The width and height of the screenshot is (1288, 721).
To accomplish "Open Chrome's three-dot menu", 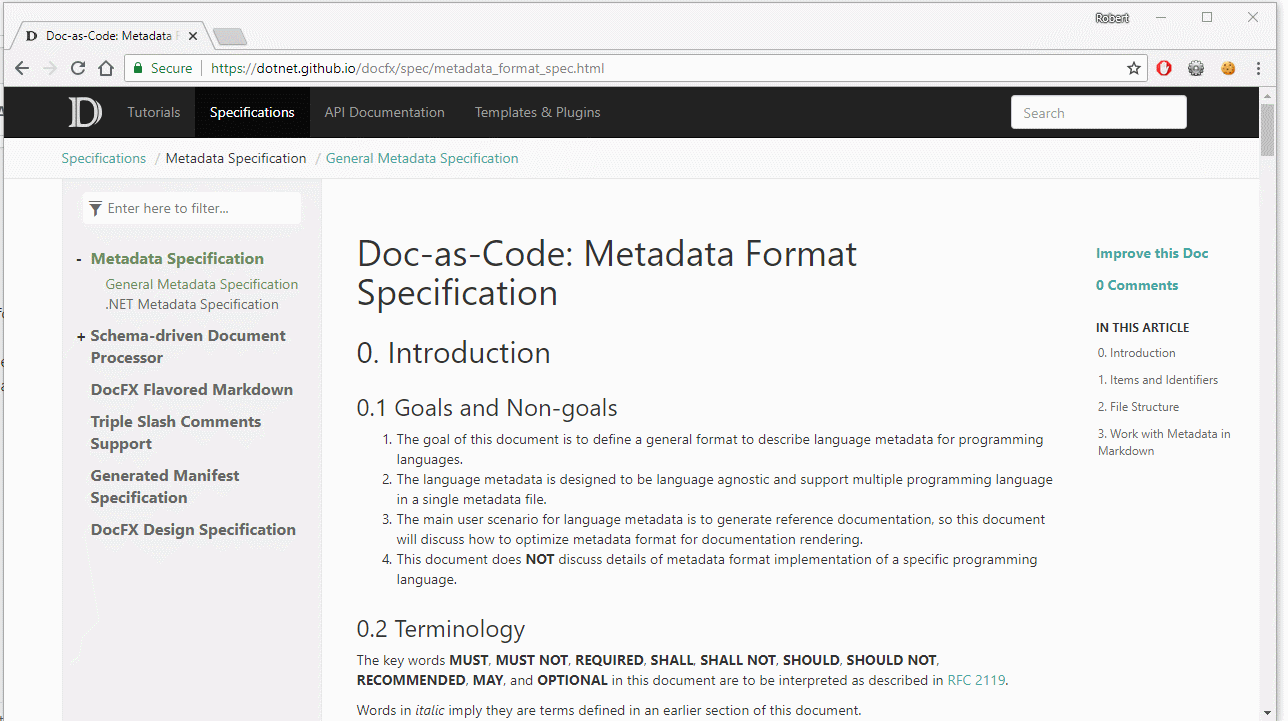I will click(1258, 68).
